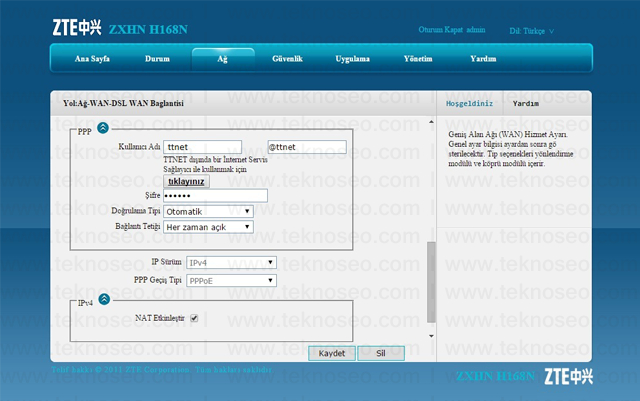Screen dimensions: 640x401
Task: Collapse the IPv4 section arrow icon
Action: (x=104, y=299)
